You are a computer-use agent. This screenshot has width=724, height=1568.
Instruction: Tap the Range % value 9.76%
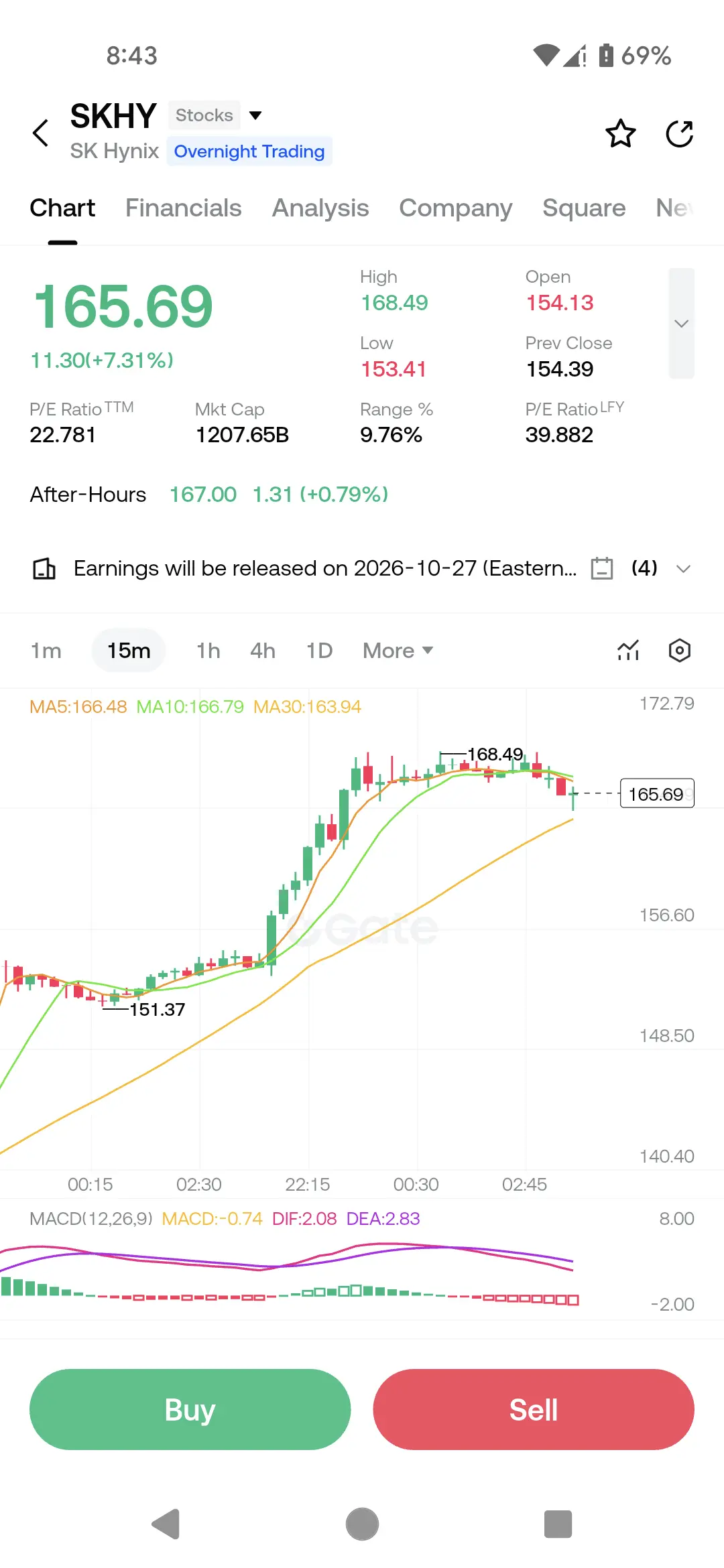(x=391, y=435)
